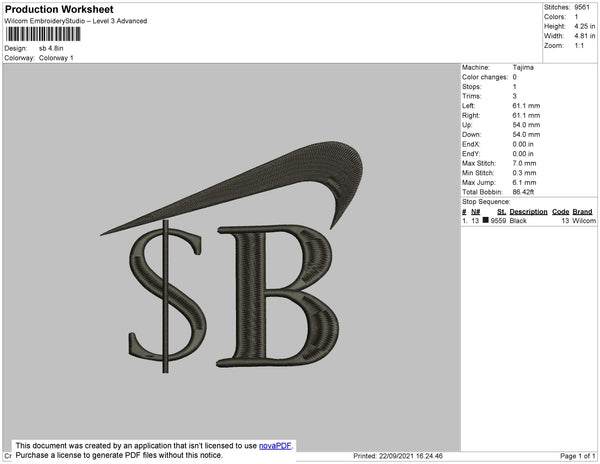Click the Min Stitch value 0.3 mm

[x=524, y=173]
